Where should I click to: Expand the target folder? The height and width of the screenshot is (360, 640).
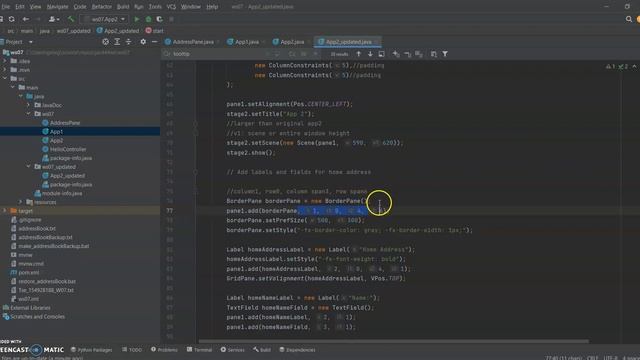tap(5, 211)
